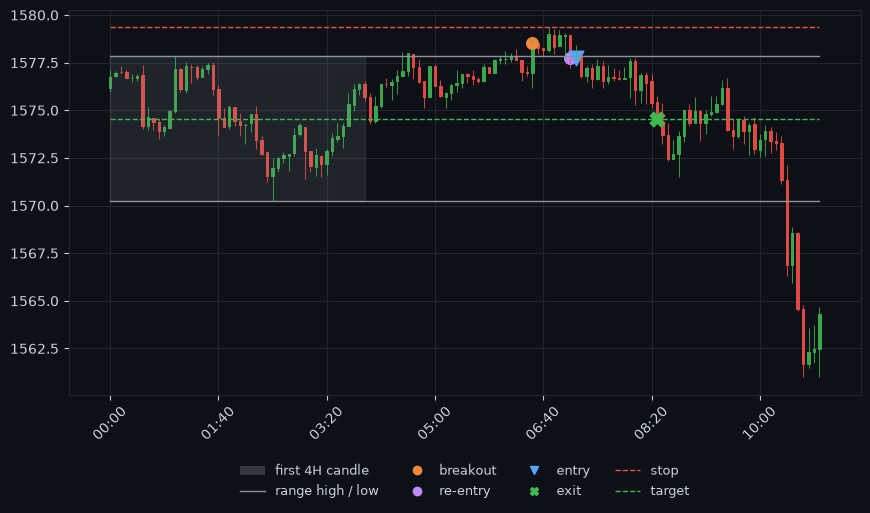Click the 01:40 time axis label
870x513 pixels.
tap(218, 423)
